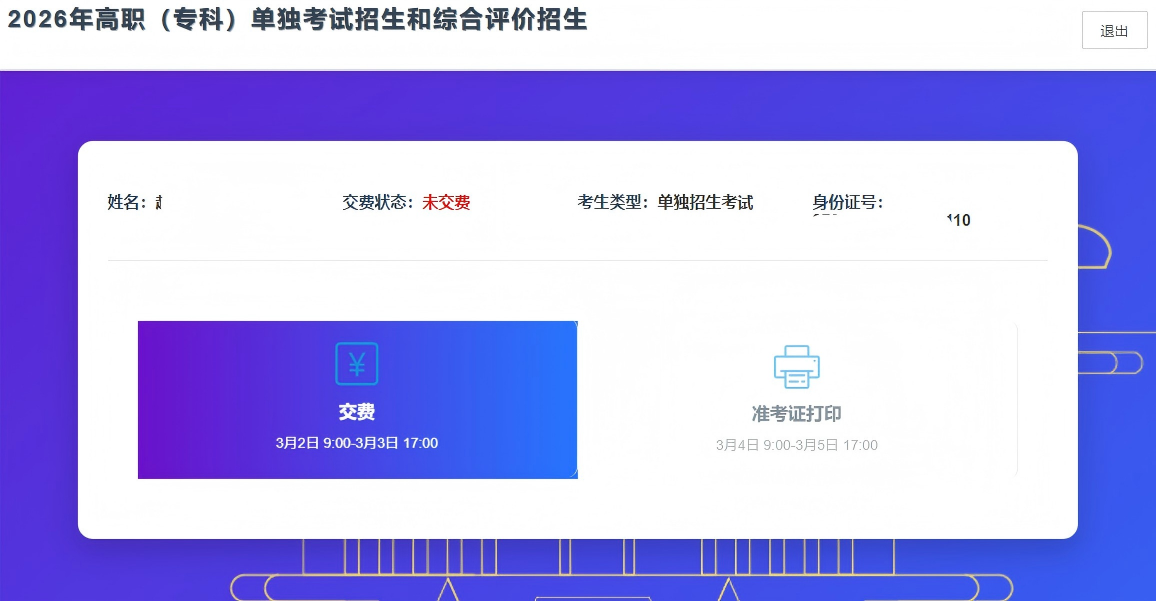Click the print period 3月4日 9:00-3月5日 17:00
This screenshot has height=601, width=1156.
tap(797, 445)
